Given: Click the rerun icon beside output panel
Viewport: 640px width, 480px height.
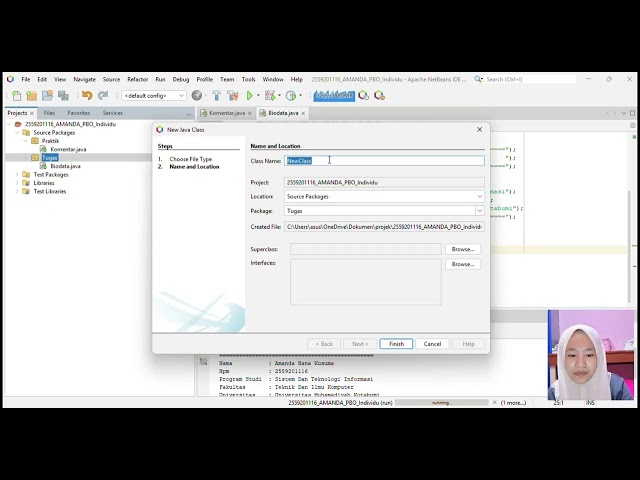Looking at the screenshot, I should (x=203, y=362).
